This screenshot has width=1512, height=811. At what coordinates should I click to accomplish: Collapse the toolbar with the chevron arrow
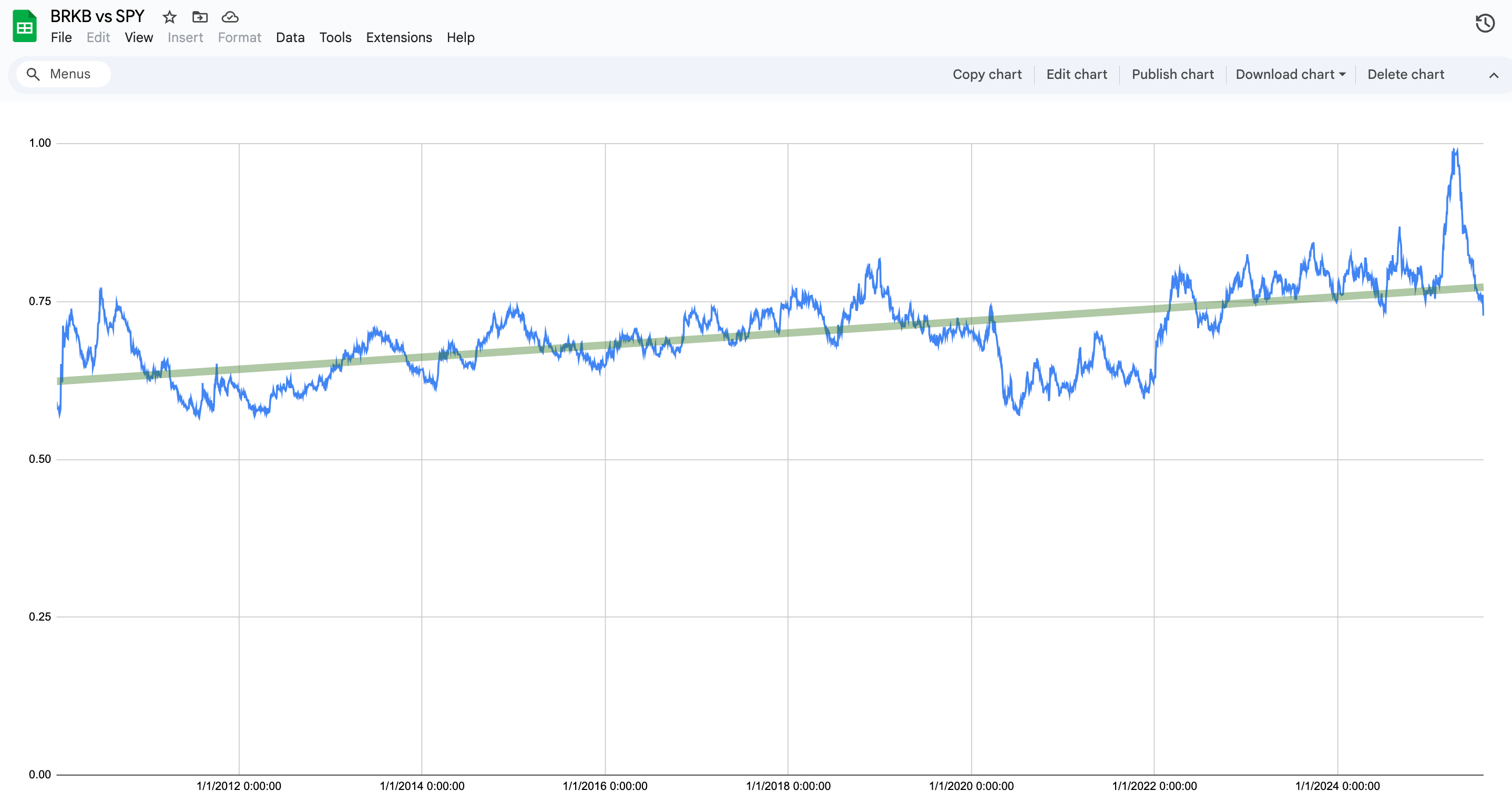coord(1493,75)
